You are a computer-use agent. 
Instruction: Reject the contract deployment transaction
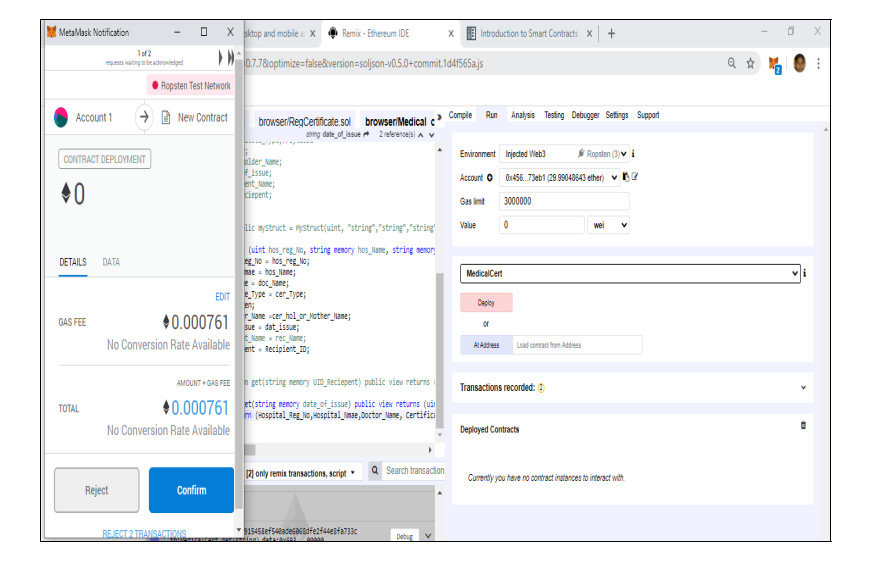click(x=97, y=490)
